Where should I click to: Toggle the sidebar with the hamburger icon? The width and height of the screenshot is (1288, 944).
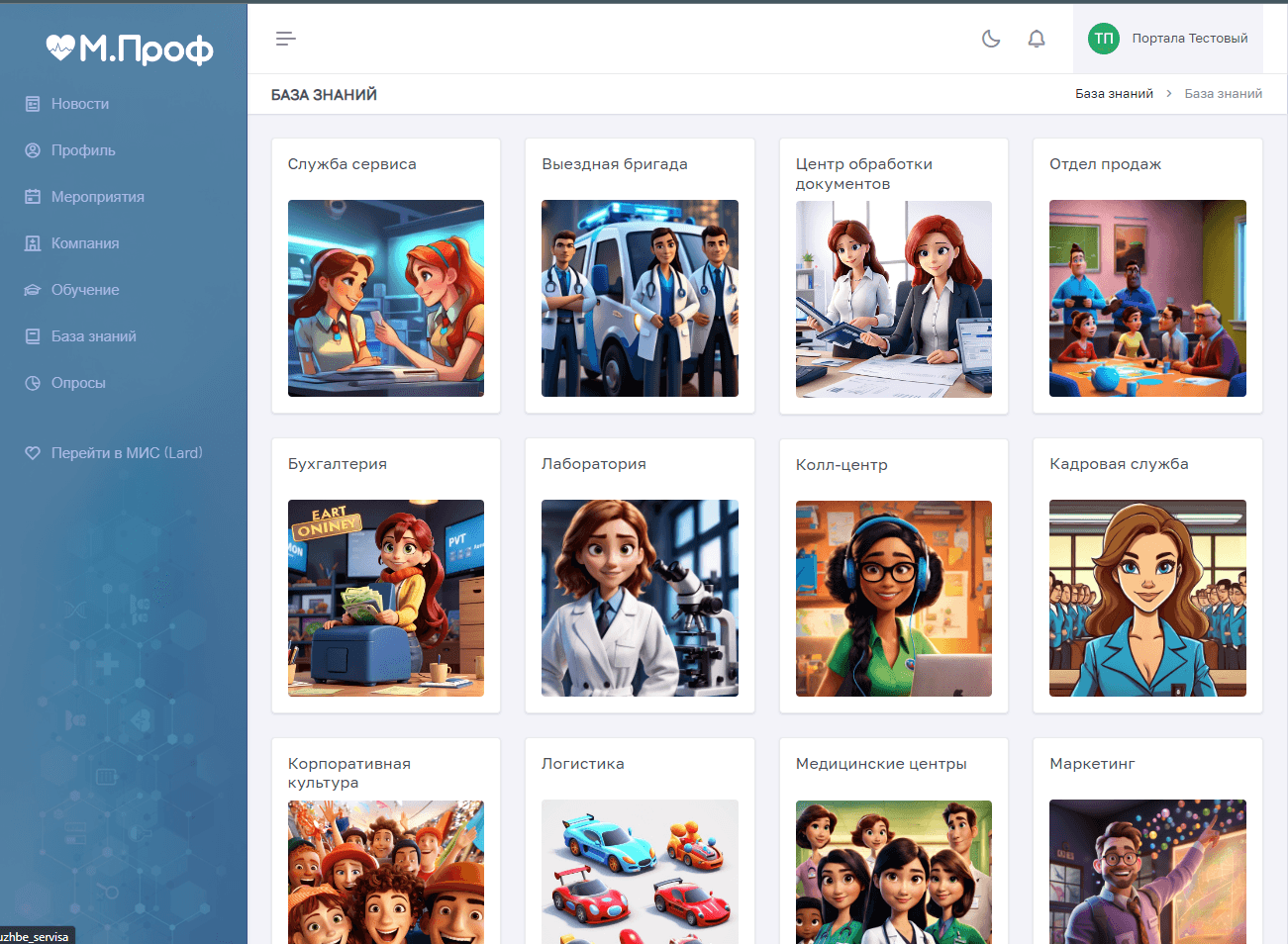coord(285,39)
